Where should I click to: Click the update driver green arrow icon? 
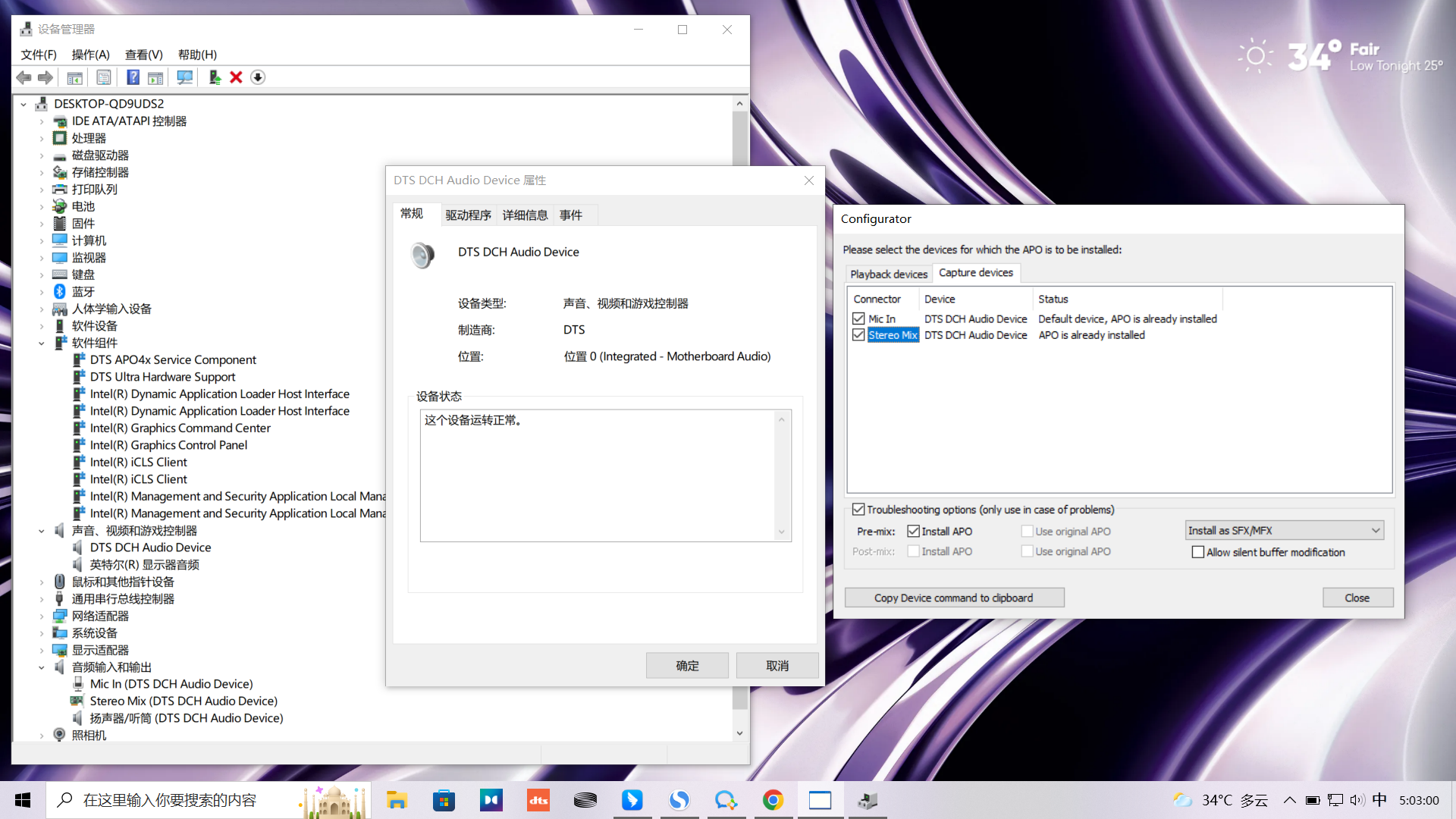click(x=215, y=77)
